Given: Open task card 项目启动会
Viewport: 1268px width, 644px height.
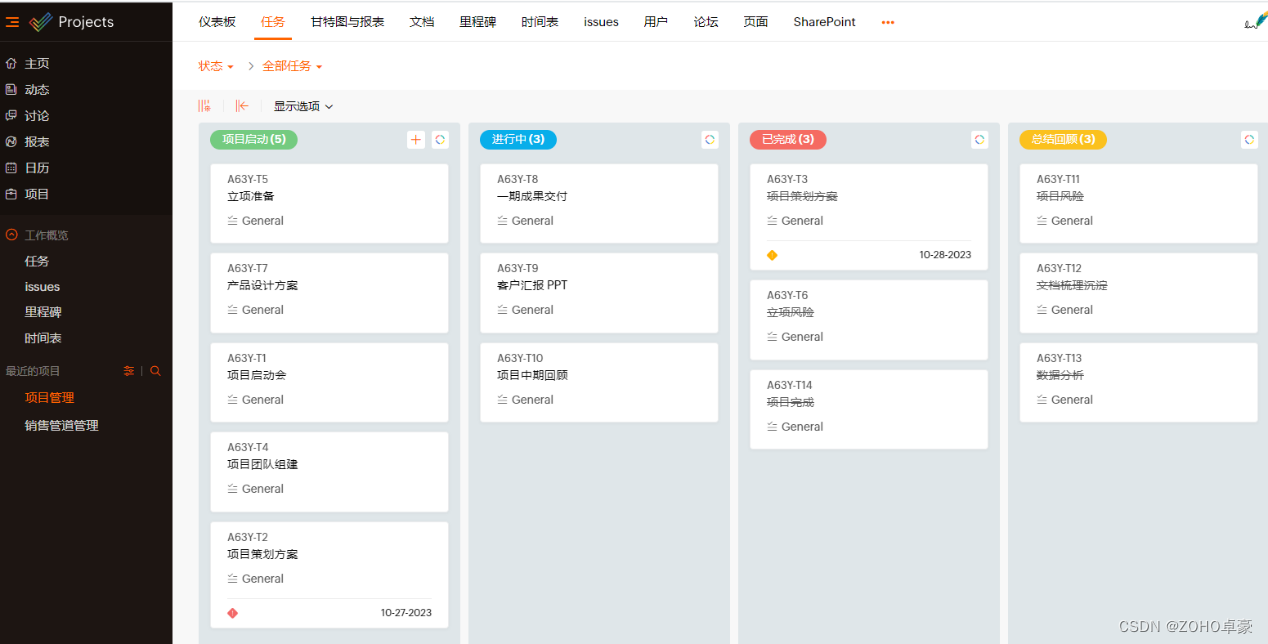Looking at the screenshot, I should click(329, 382).
